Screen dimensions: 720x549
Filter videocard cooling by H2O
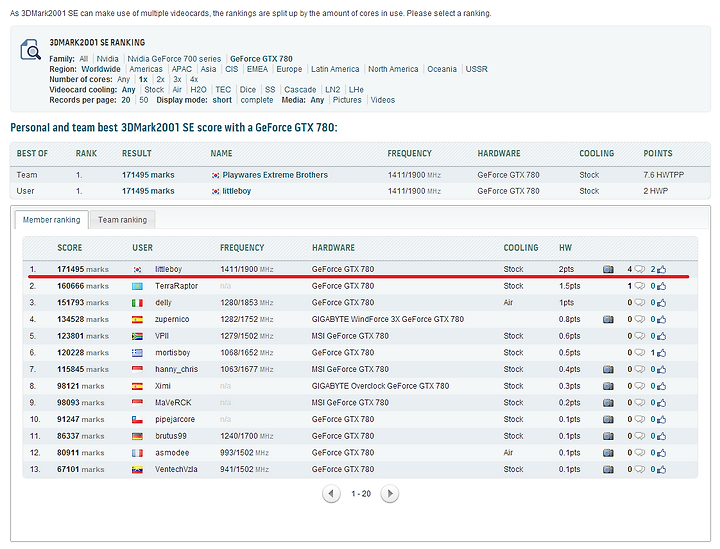click(198, 90)
